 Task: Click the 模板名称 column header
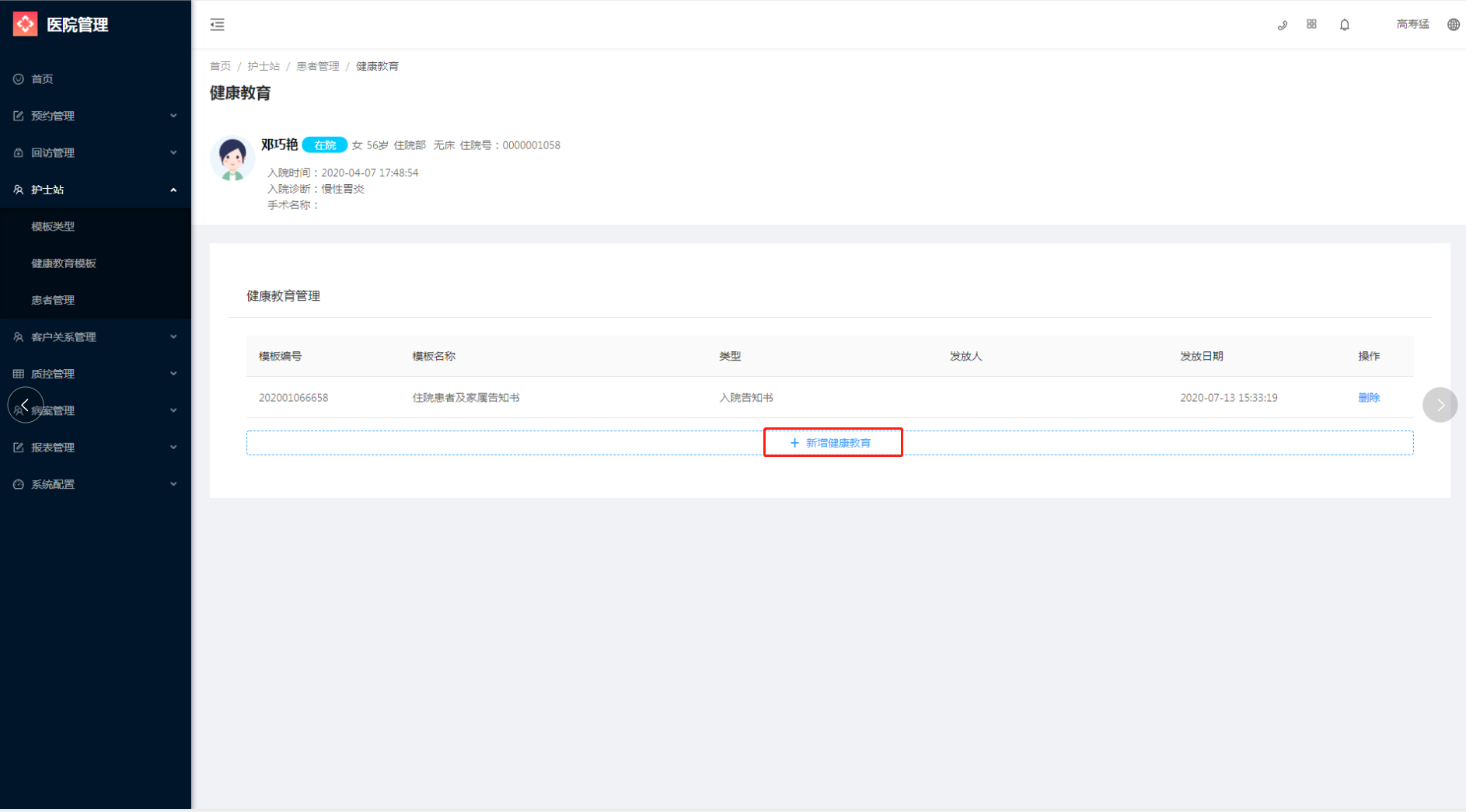point(434,357)
